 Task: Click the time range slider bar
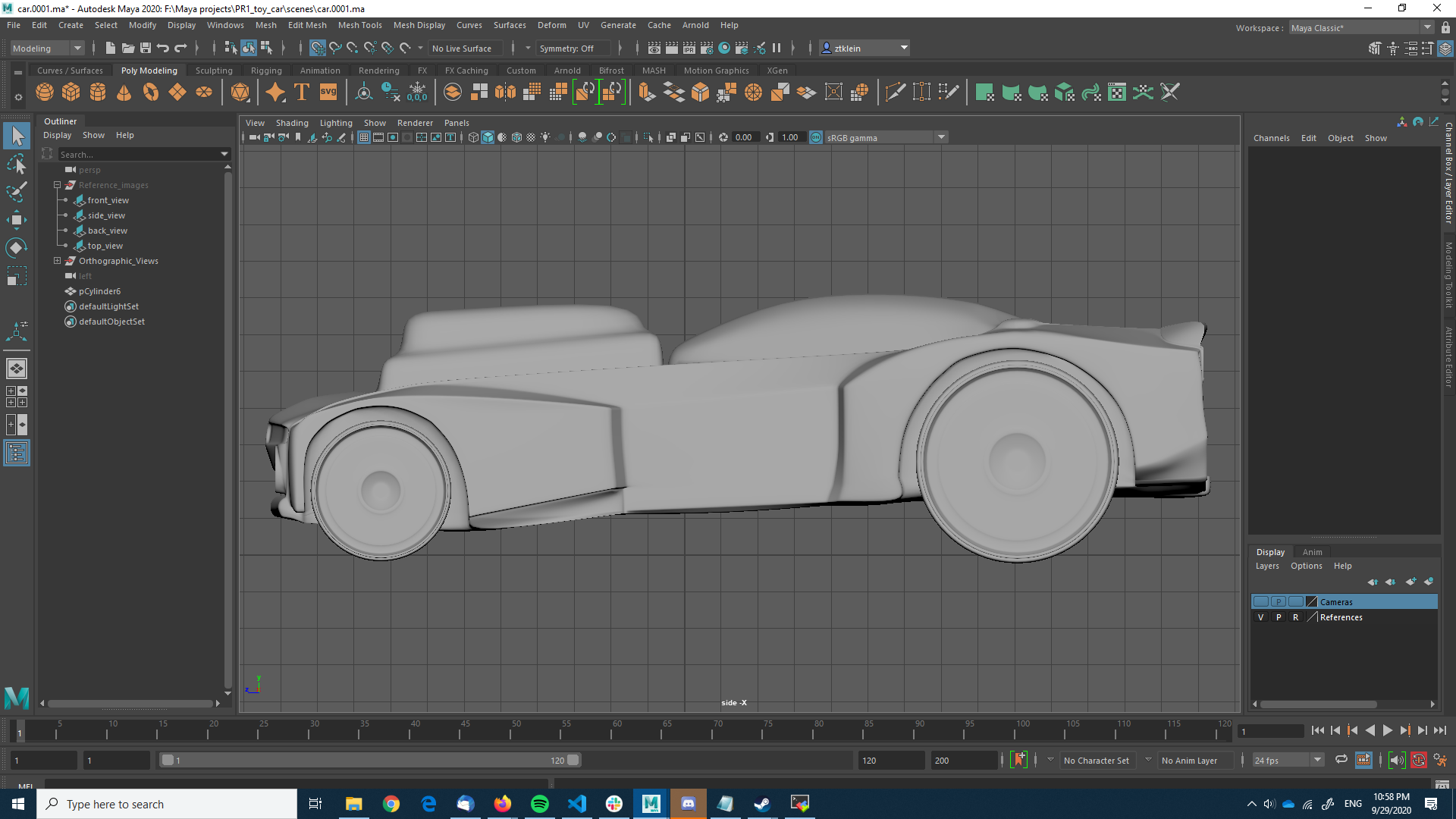click(369, 760)
